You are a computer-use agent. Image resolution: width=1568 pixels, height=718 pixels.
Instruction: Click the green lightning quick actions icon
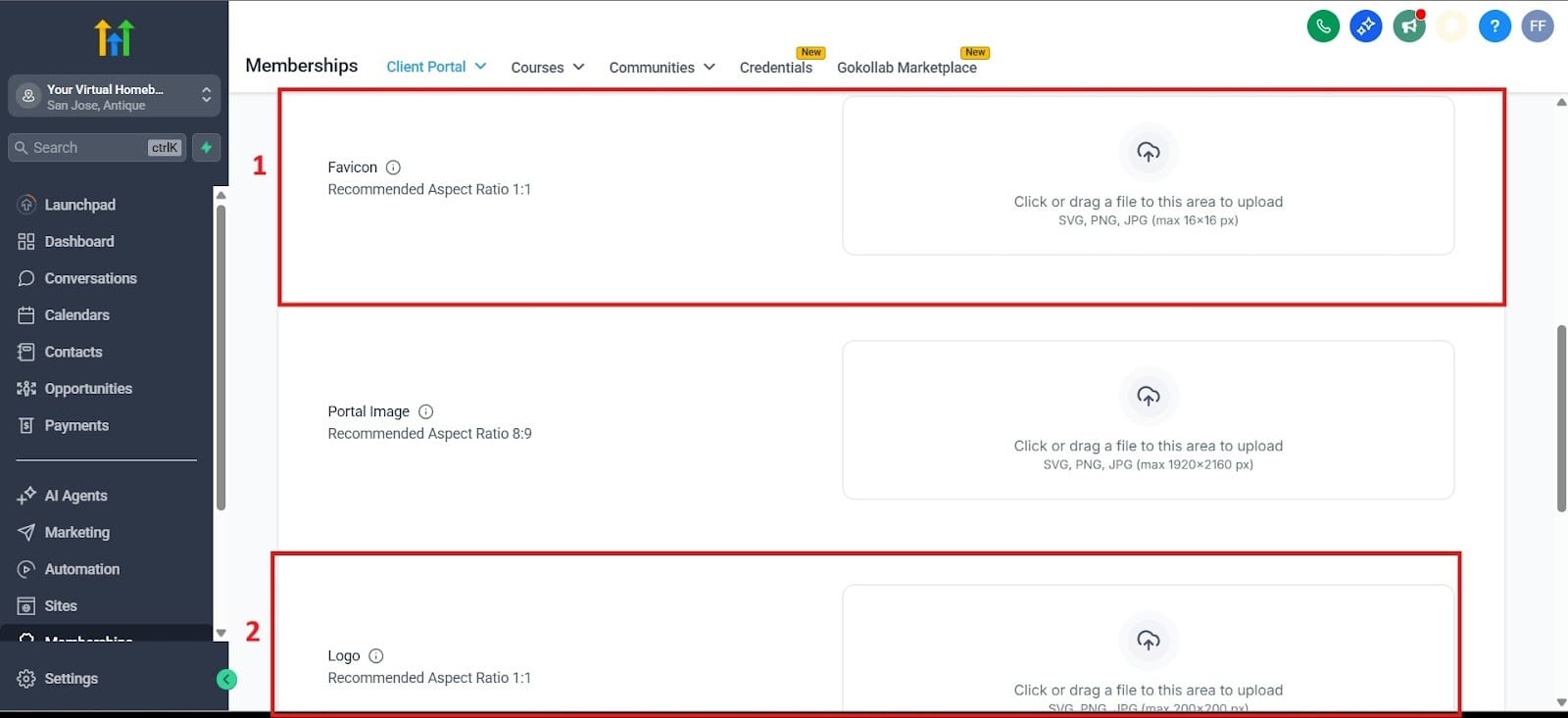206,148
